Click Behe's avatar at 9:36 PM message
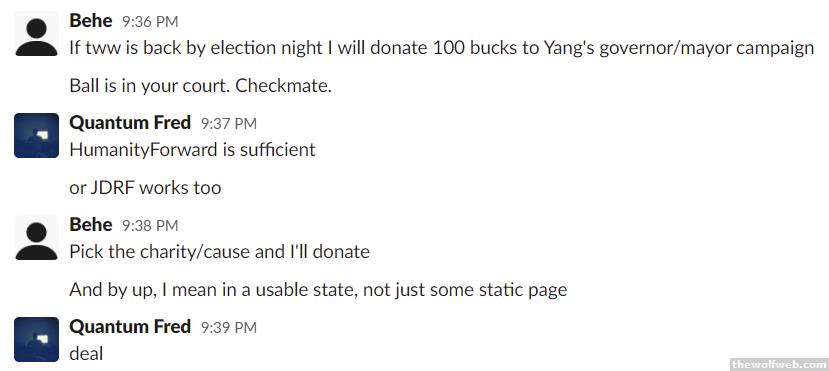The width and height of the screenshot is (829, 371). pos(36,33)
